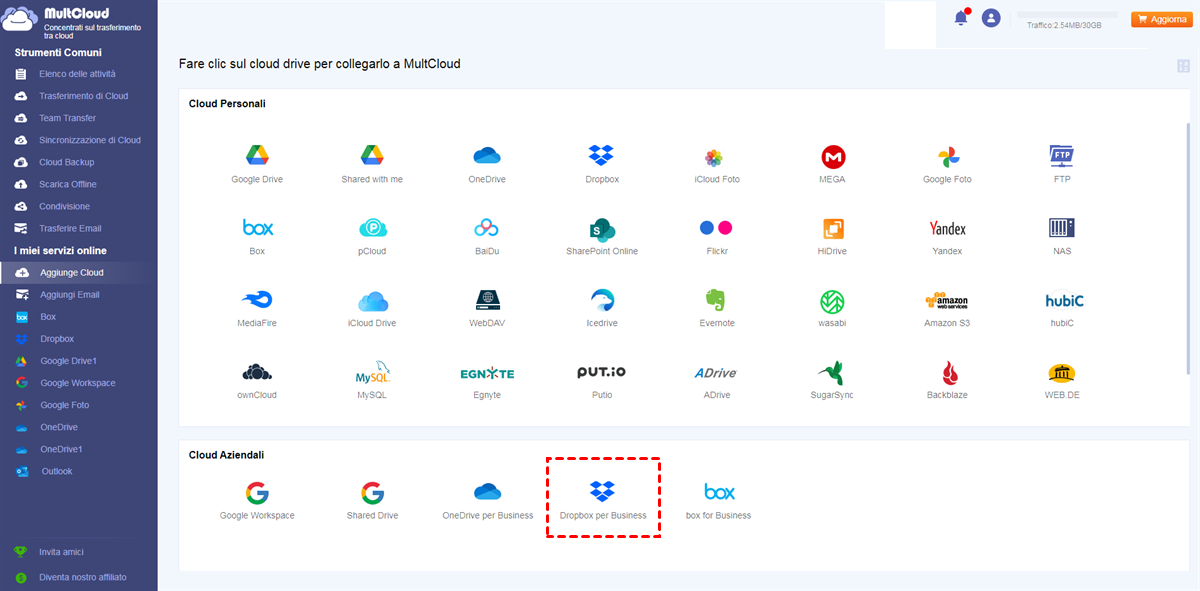Image resolution: width=1200 pixels, height=591 pixels.
Task: Add Yandex cloud drive
Action: click(947, 229)
